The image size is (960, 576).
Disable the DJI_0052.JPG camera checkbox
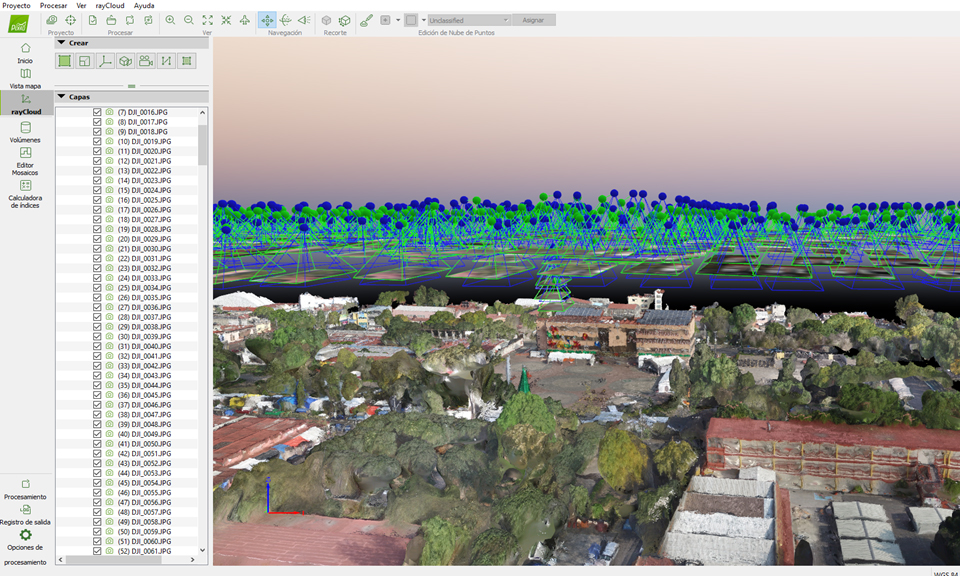click(97, 463)
